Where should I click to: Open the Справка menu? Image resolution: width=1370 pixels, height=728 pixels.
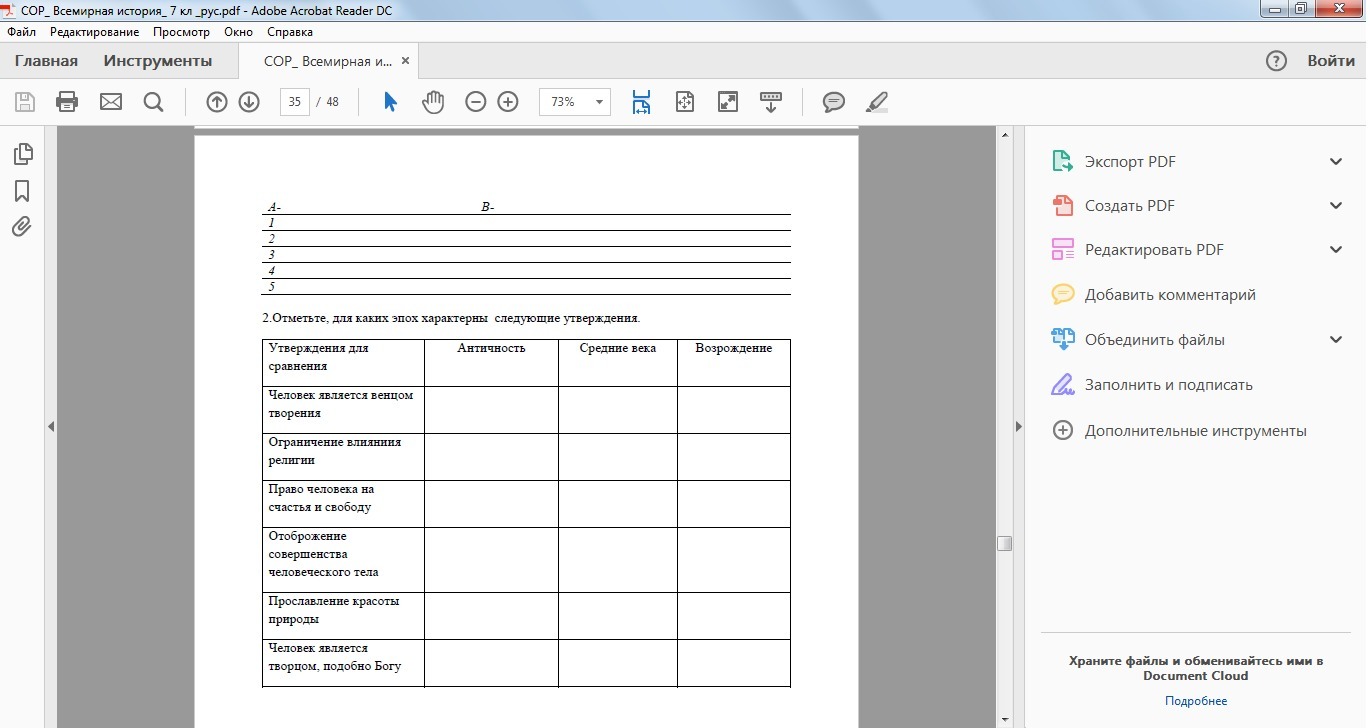point(290,32)
